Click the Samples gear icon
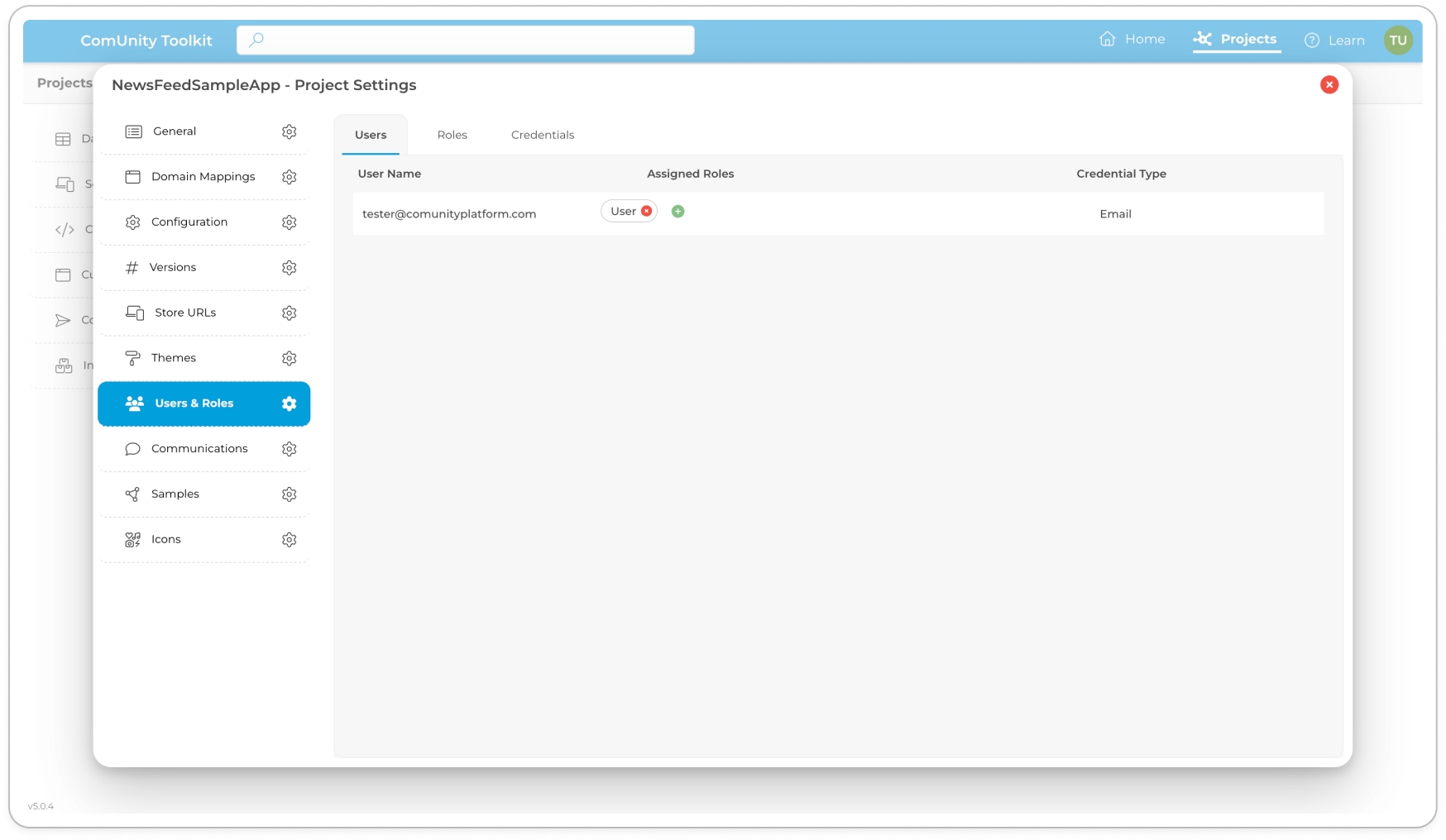This screenshot has width=1446, height=840. point(289,494)
